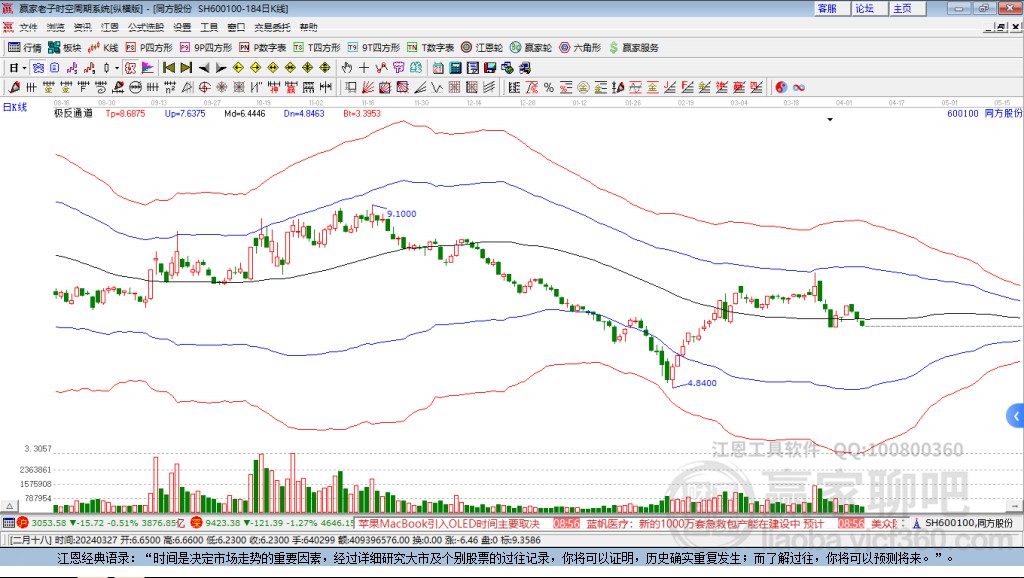Switch to the K线 candlestick chart
The height and width of the screenshot is (578, 1024).
point(103,48)
